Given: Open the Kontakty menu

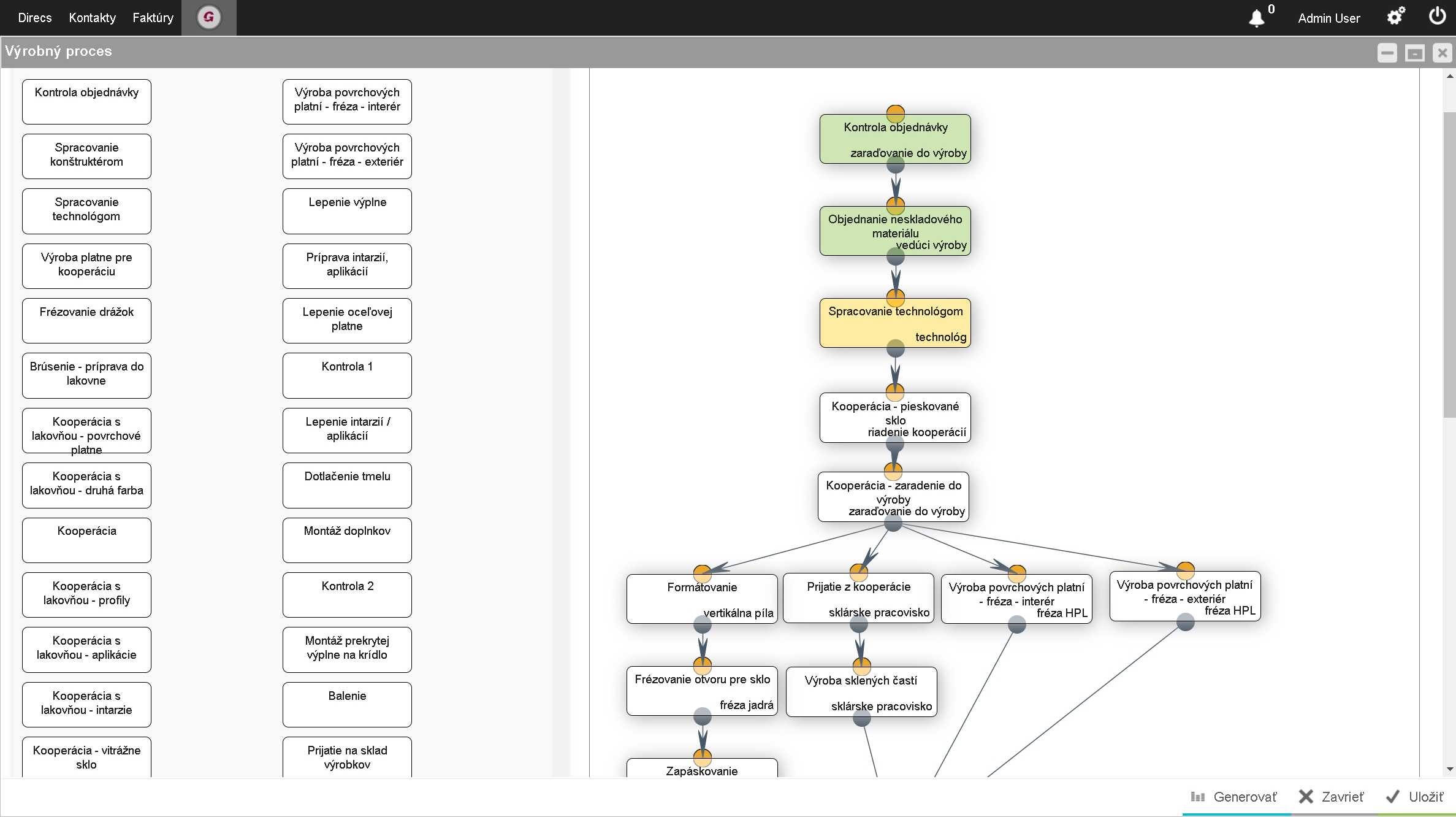Looking at the screenshot, I should click(92, 18).
